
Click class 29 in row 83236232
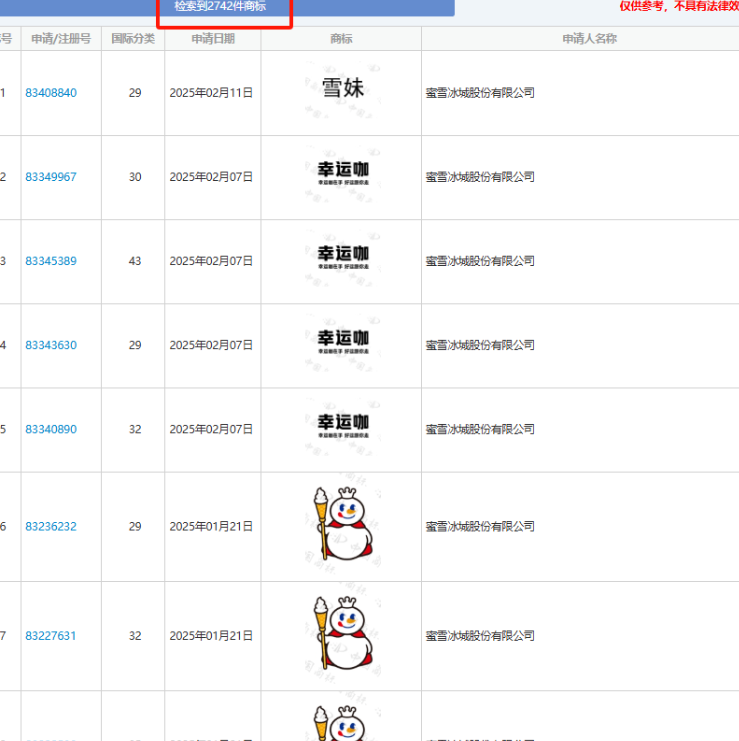(135, 526)
